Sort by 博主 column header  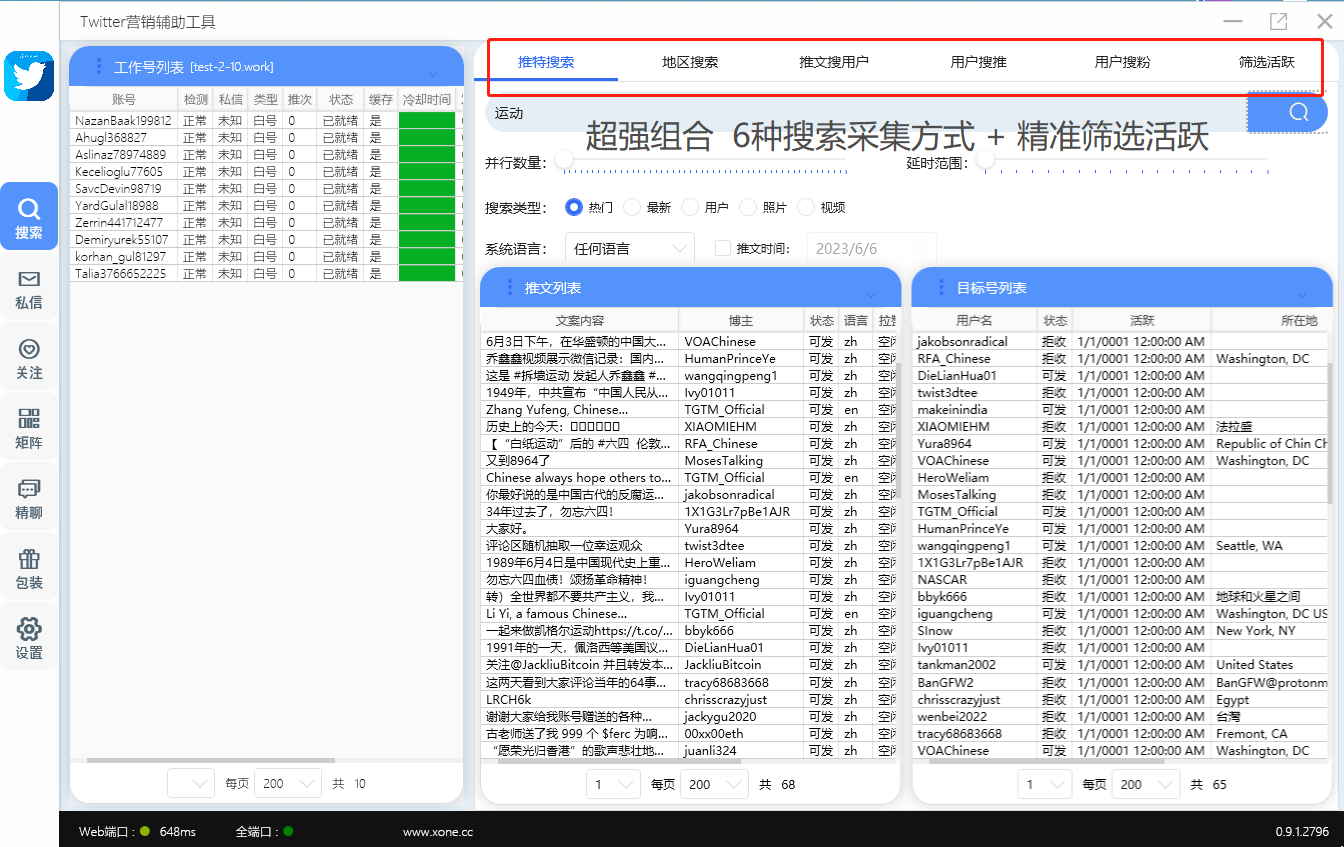[742, 321]
